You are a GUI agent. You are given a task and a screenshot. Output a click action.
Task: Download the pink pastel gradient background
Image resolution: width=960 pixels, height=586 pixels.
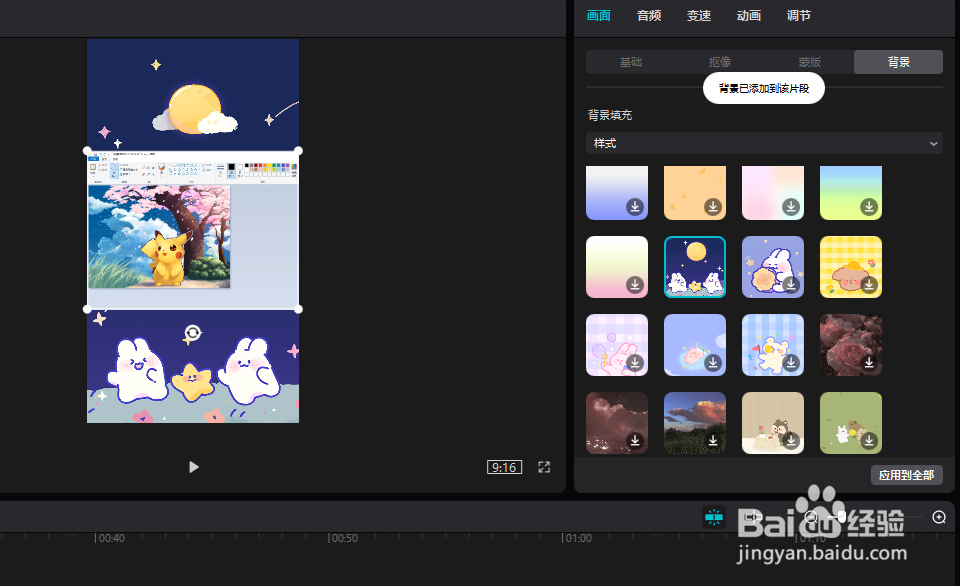coord(791,207)
